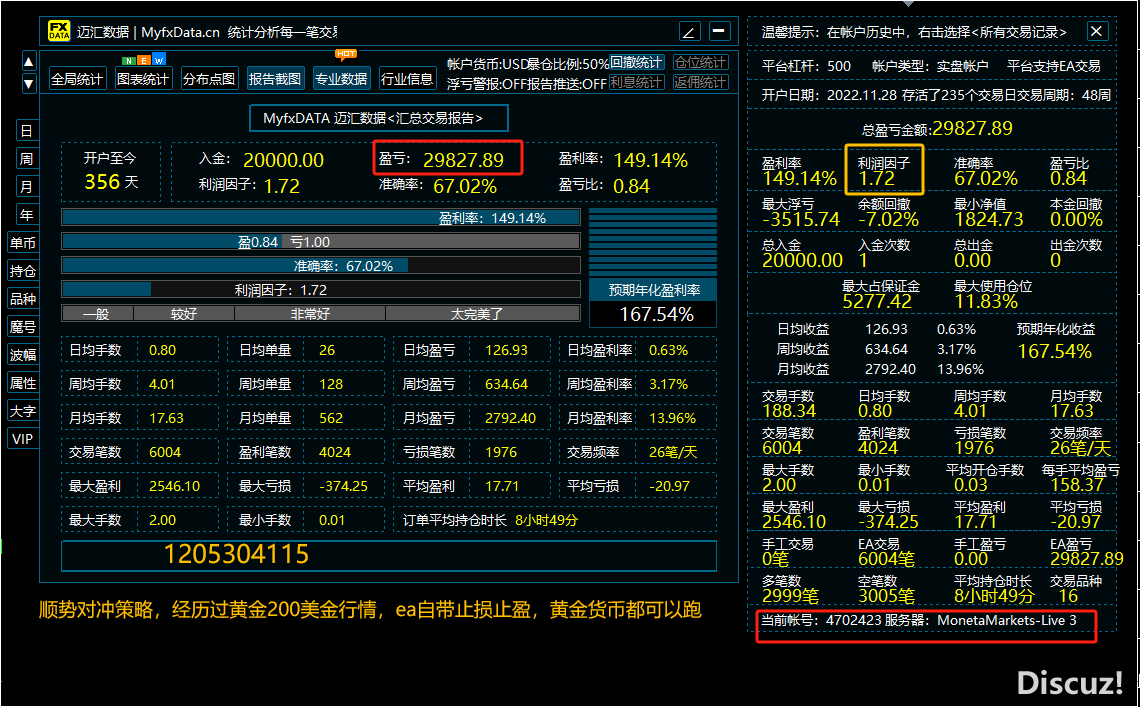The image size is (1140, 707).
Task: Open the 图表统计 tab
Action: coord(142,79)
